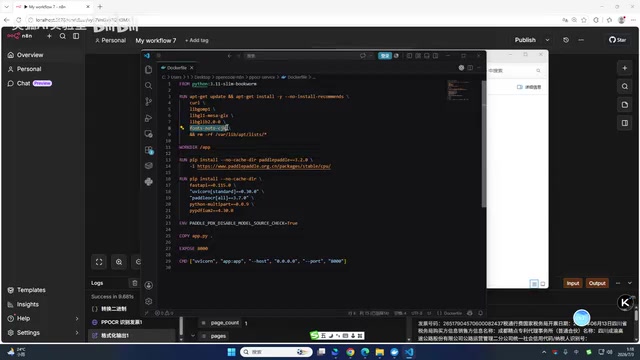Open Publish dropdown arrow
The width and height of the screenshot is (640, 360).
(547, 40)
